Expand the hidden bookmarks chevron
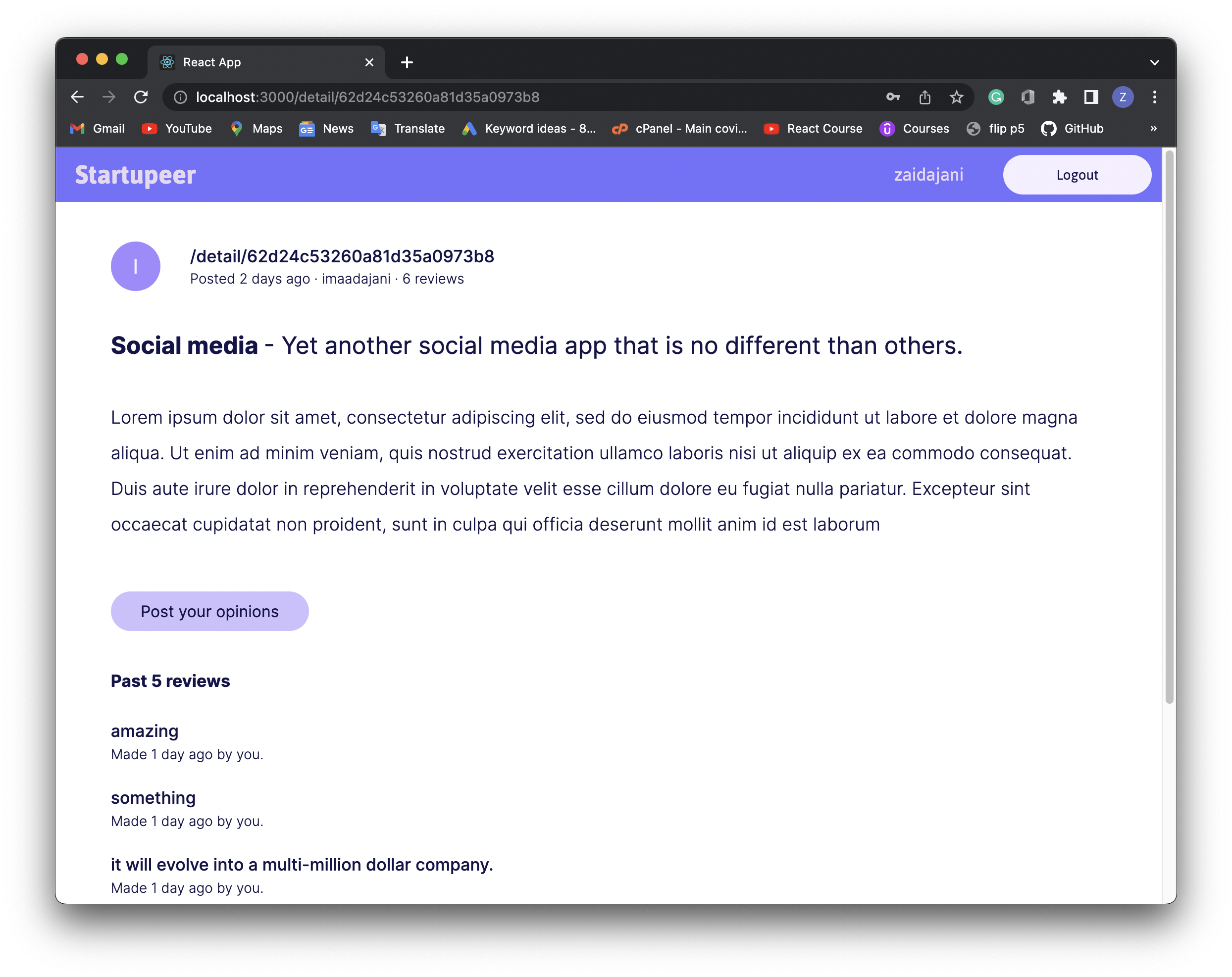The width and height of the screenshot is (1232, 977). click(1153, 129)
